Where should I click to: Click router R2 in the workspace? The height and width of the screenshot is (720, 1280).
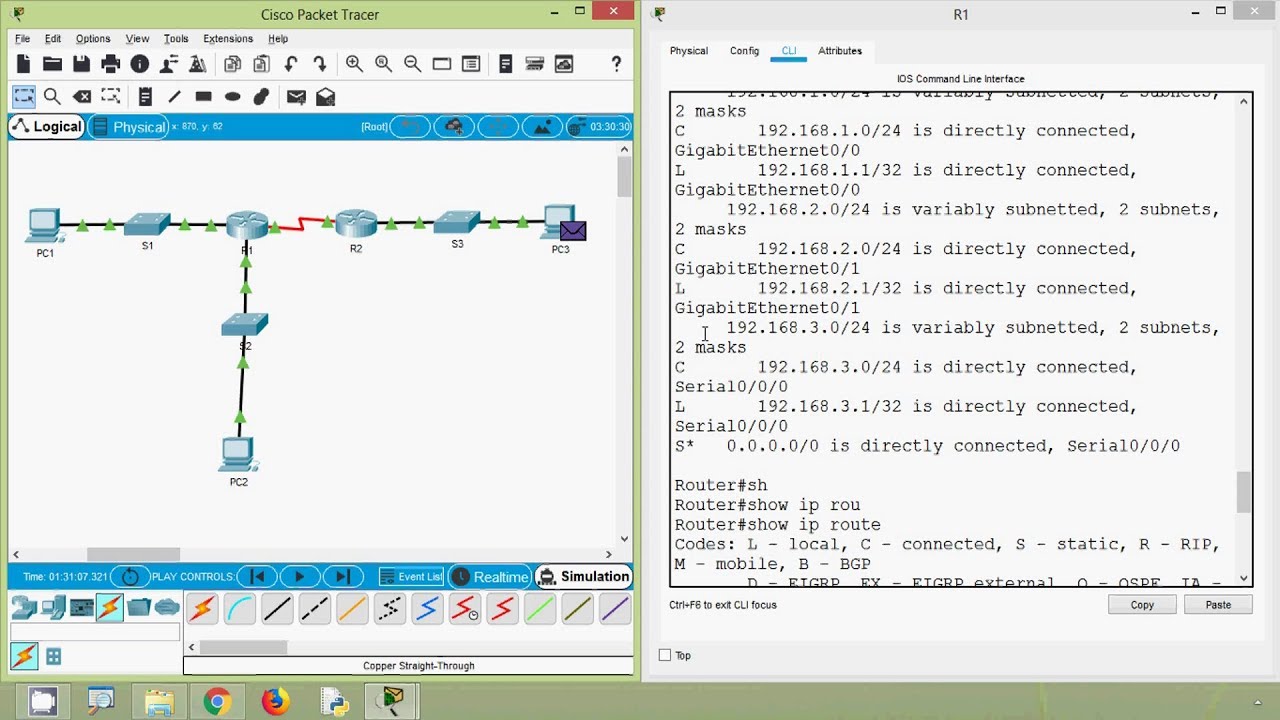tap(356, 223)
